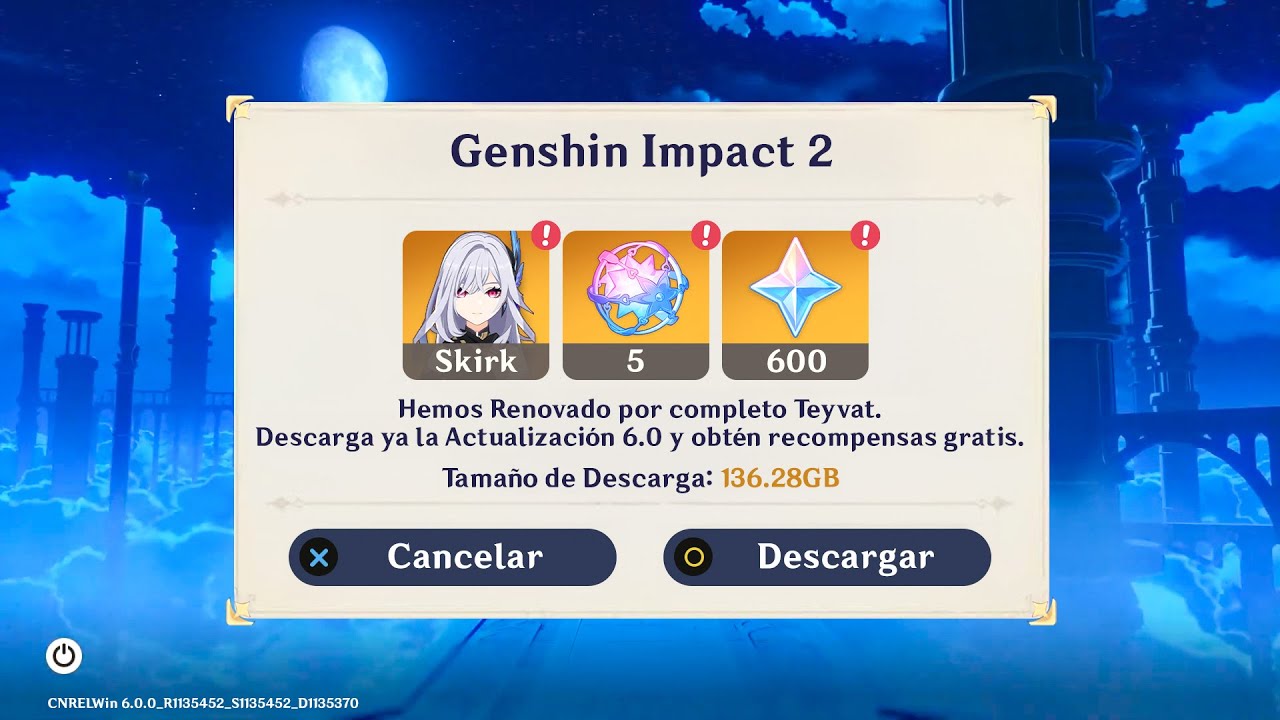This screenshot has width=1280, height=720.
Task: Click the alert badge on the Primogem reward
Action: [865, 235]
